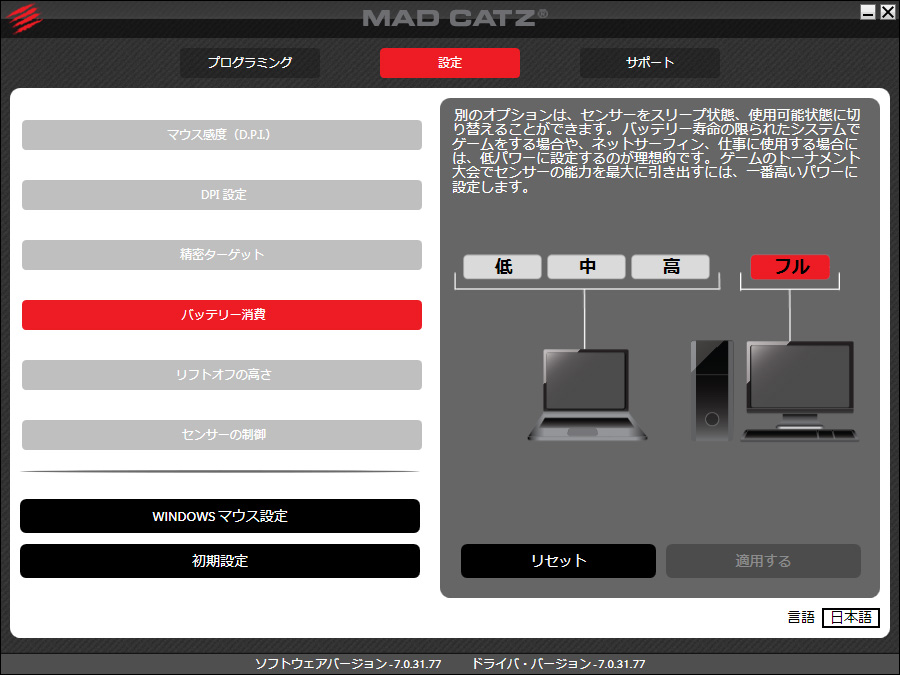
Task: Select マウス感度 (D.P.I.) settings
Action: click(222, 135)
